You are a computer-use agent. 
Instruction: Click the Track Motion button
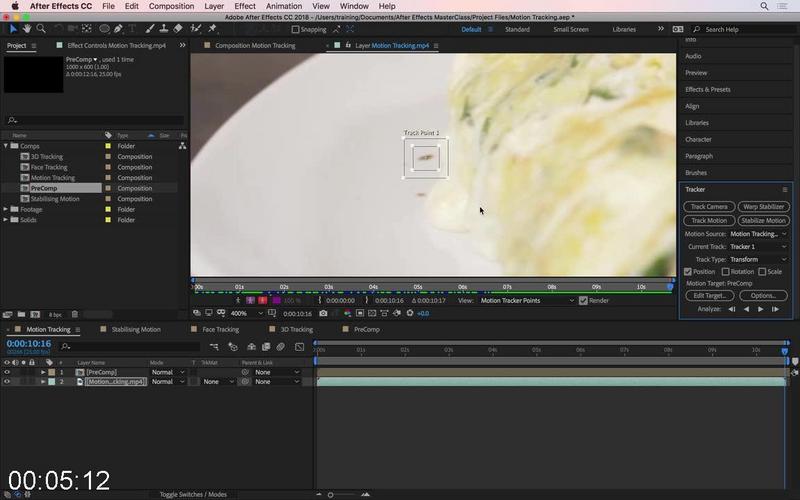click(709, 220)
